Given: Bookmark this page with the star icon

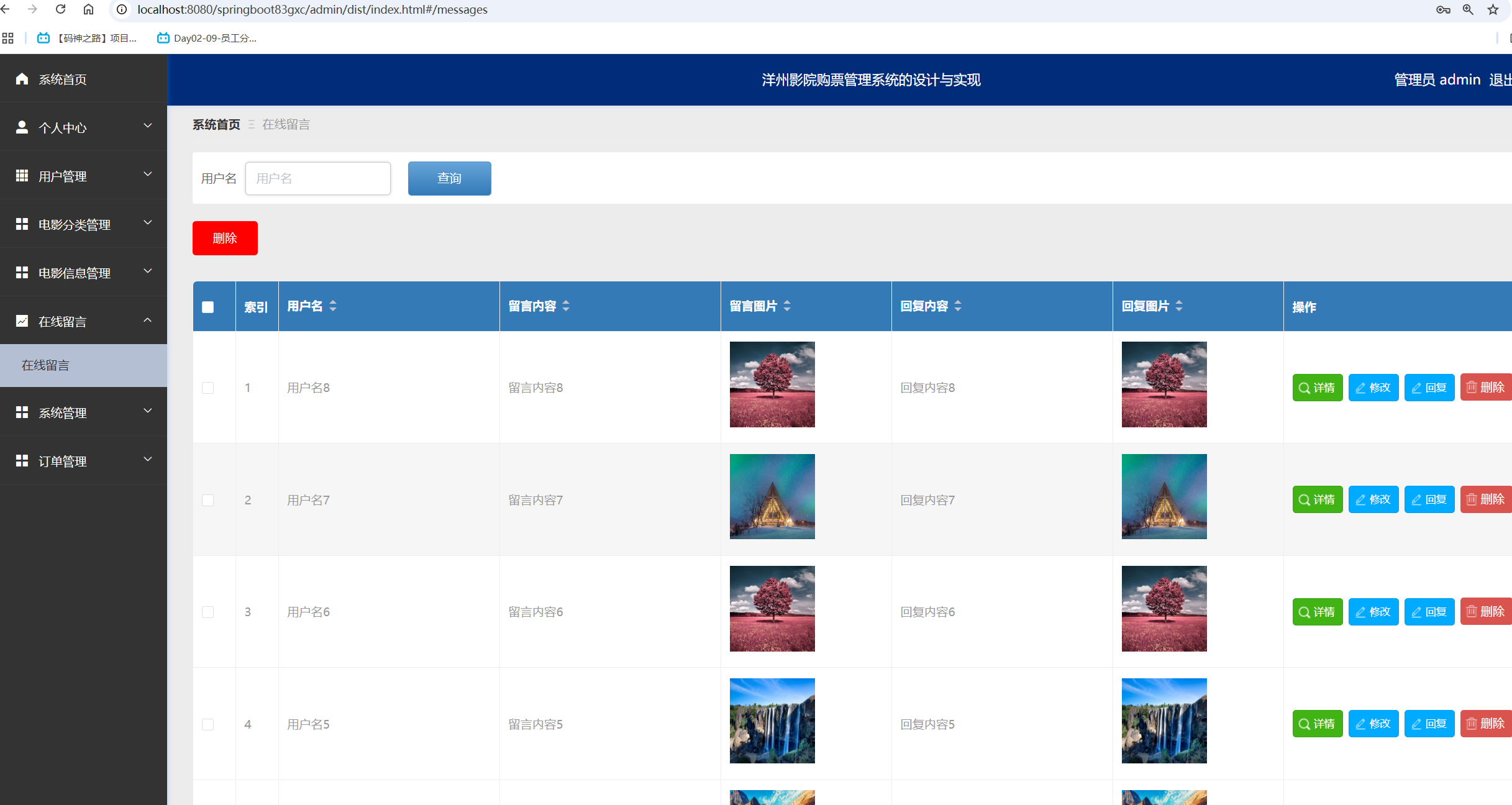Looking at the screenshot, I should coord(1493,9).
